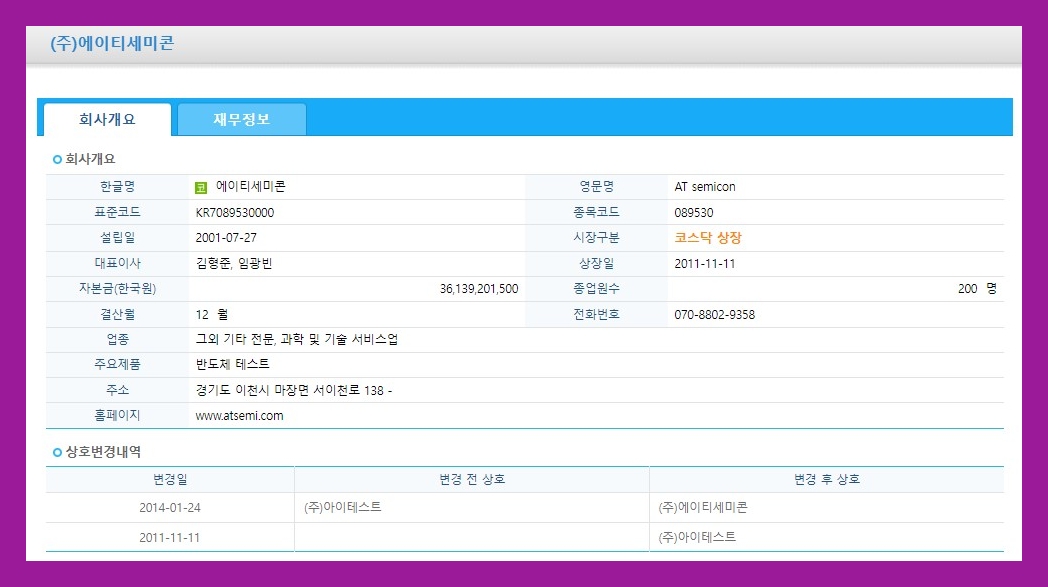Screen dimensions: 1048x587
Task: Click the employee count 200 명
Action: coord(977,289)
